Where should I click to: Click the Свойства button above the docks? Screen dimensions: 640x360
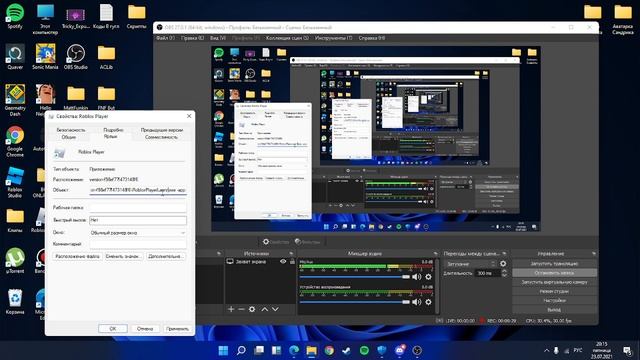[276, 242]
